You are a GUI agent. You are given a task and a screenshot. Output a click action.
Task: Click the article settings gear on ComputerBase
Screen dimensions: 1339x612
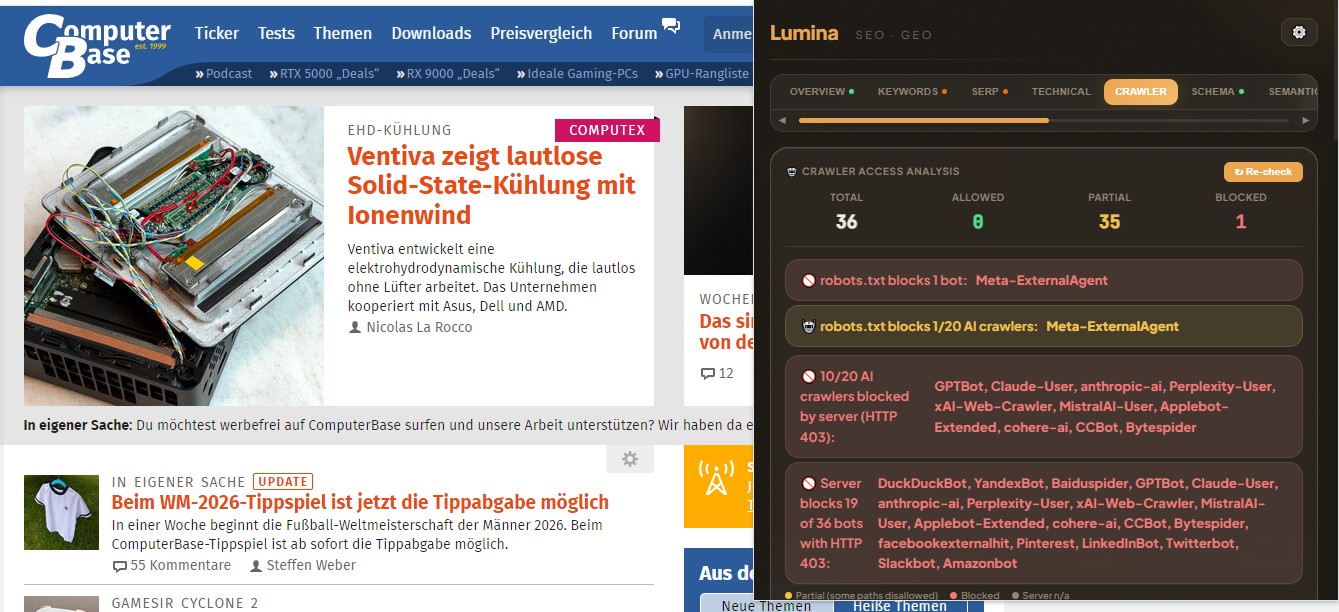pyautogui.click(x=630, y=459)
